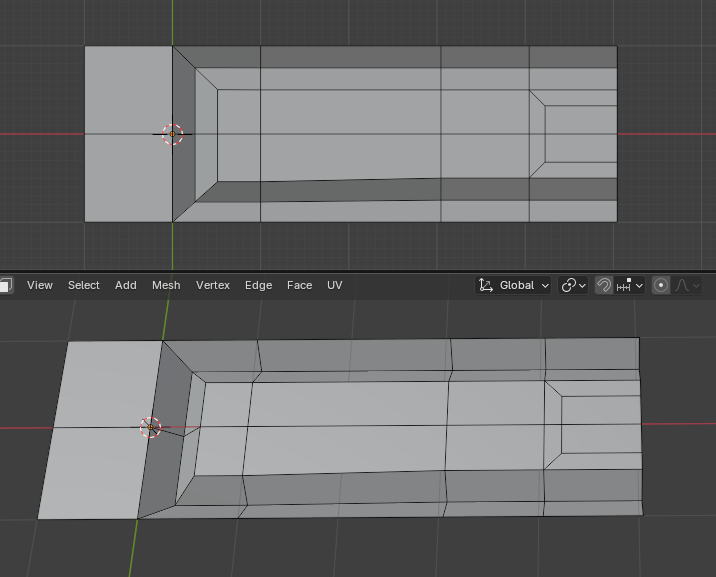Open the Select menu

[84, 285]
